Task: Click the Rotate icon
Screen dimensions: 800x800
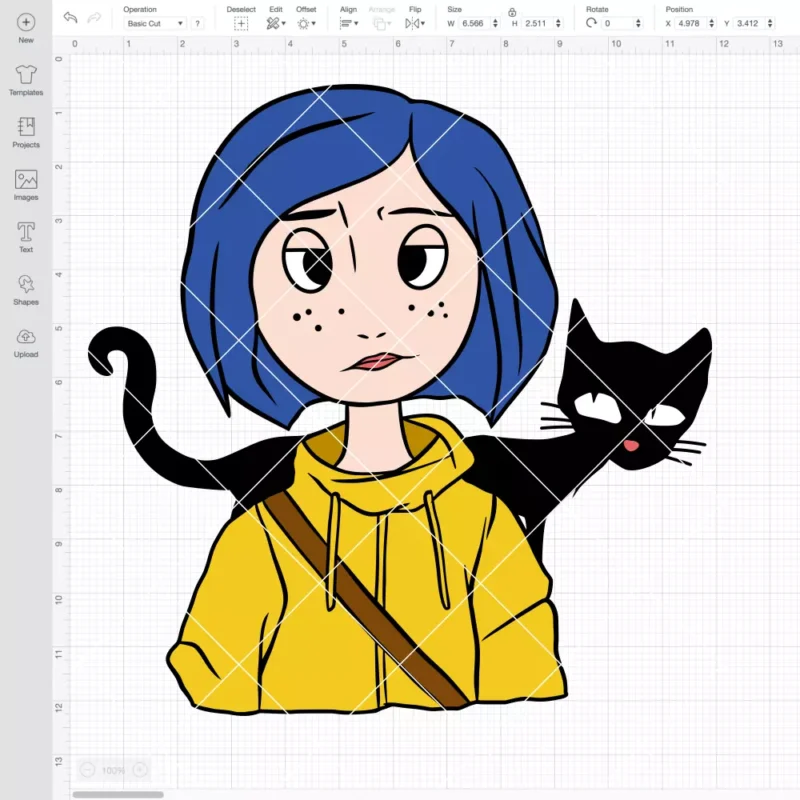Action: coord(591,23)
